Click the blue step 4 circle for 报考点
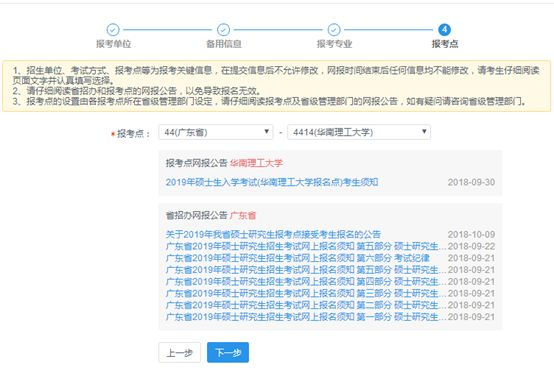This screenshot has width=554, height=373. tap(444, 30)
